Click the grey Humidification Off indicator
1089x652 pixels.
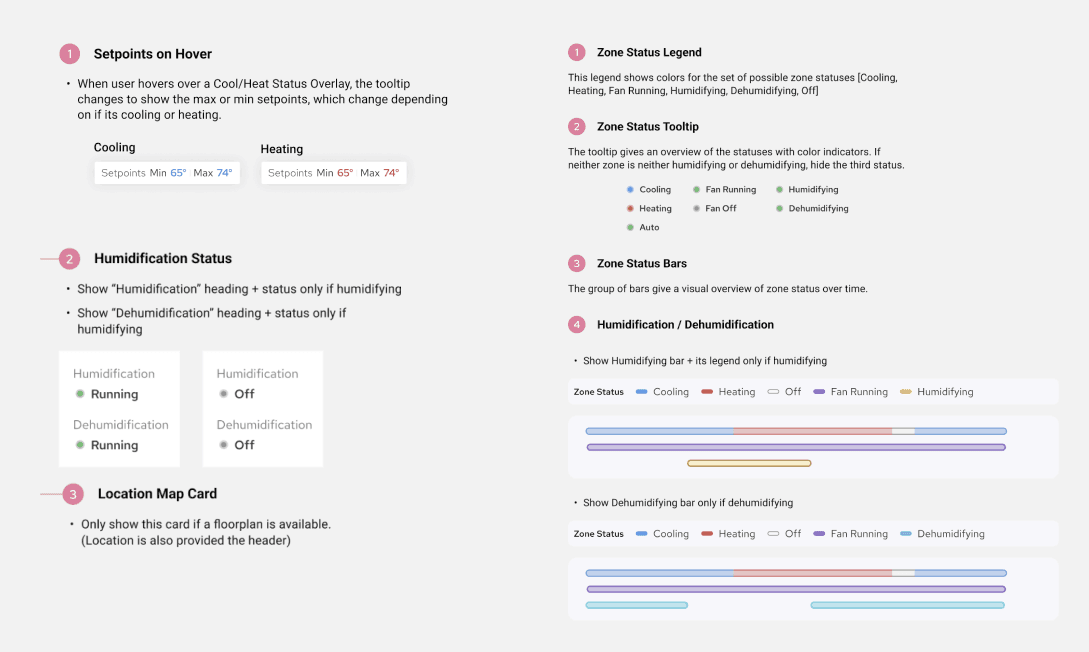click(x=224, y=394)
